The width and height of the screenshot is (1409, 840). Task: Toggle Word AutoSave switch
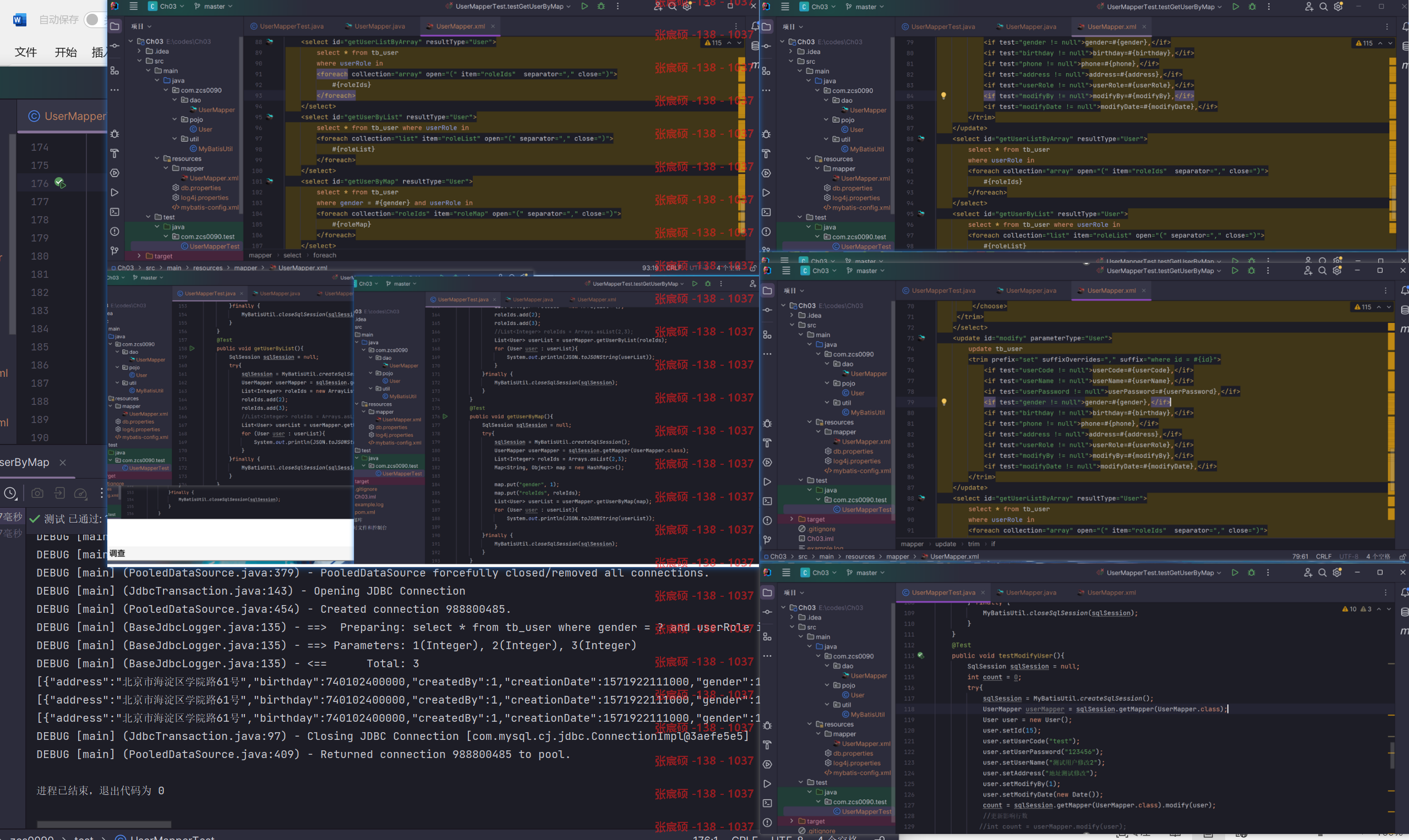tap(95, 20)
